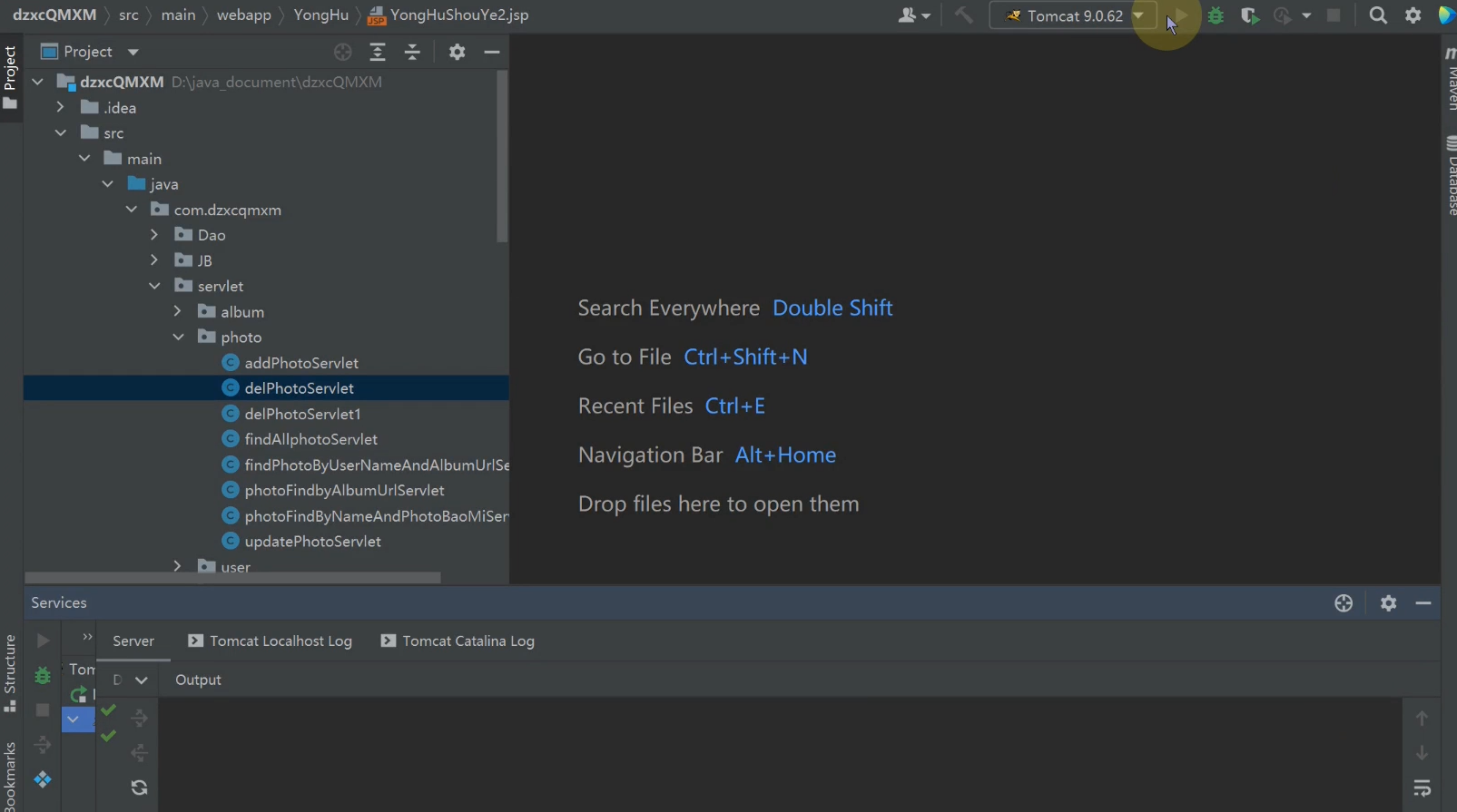Click the Services panel crosshair icon
1457x812 pixels.
pyautogui.click(x=1344, y=602)
